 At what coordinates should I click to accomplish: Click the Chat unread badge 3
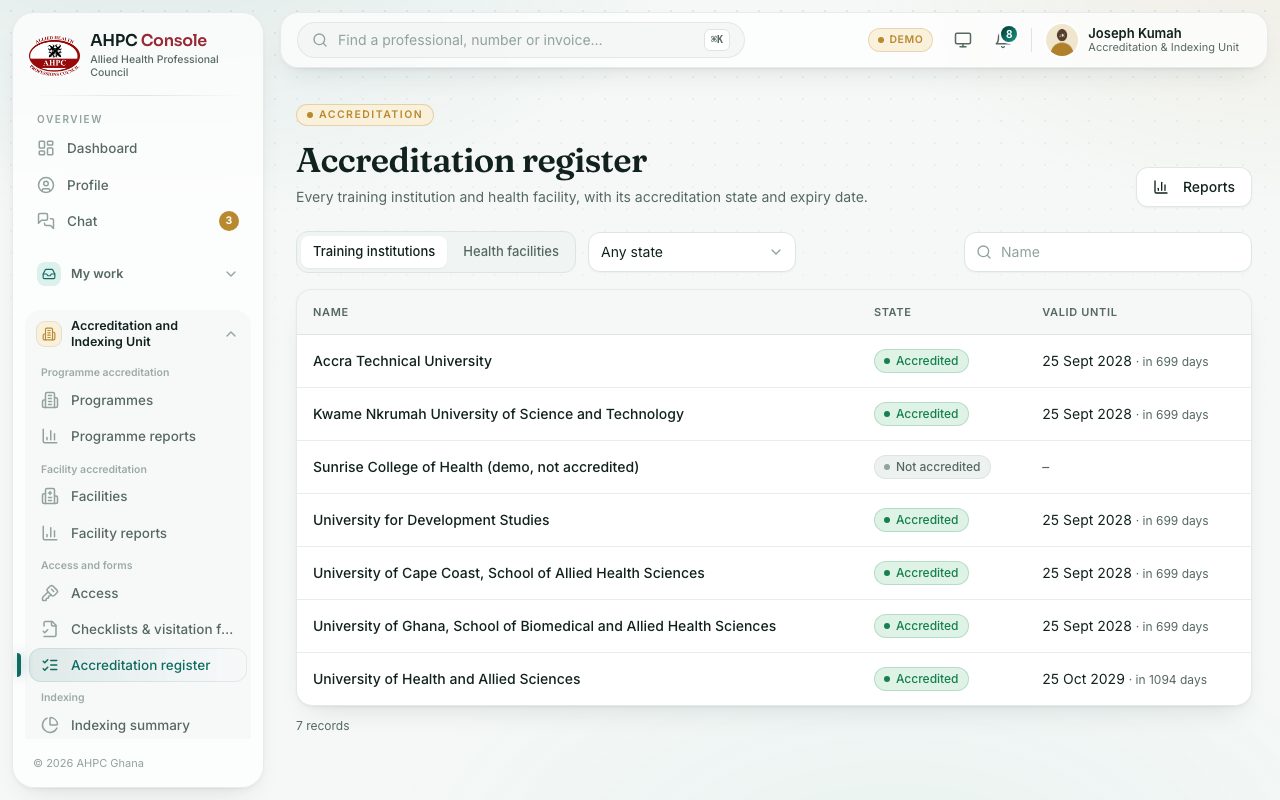229,221
